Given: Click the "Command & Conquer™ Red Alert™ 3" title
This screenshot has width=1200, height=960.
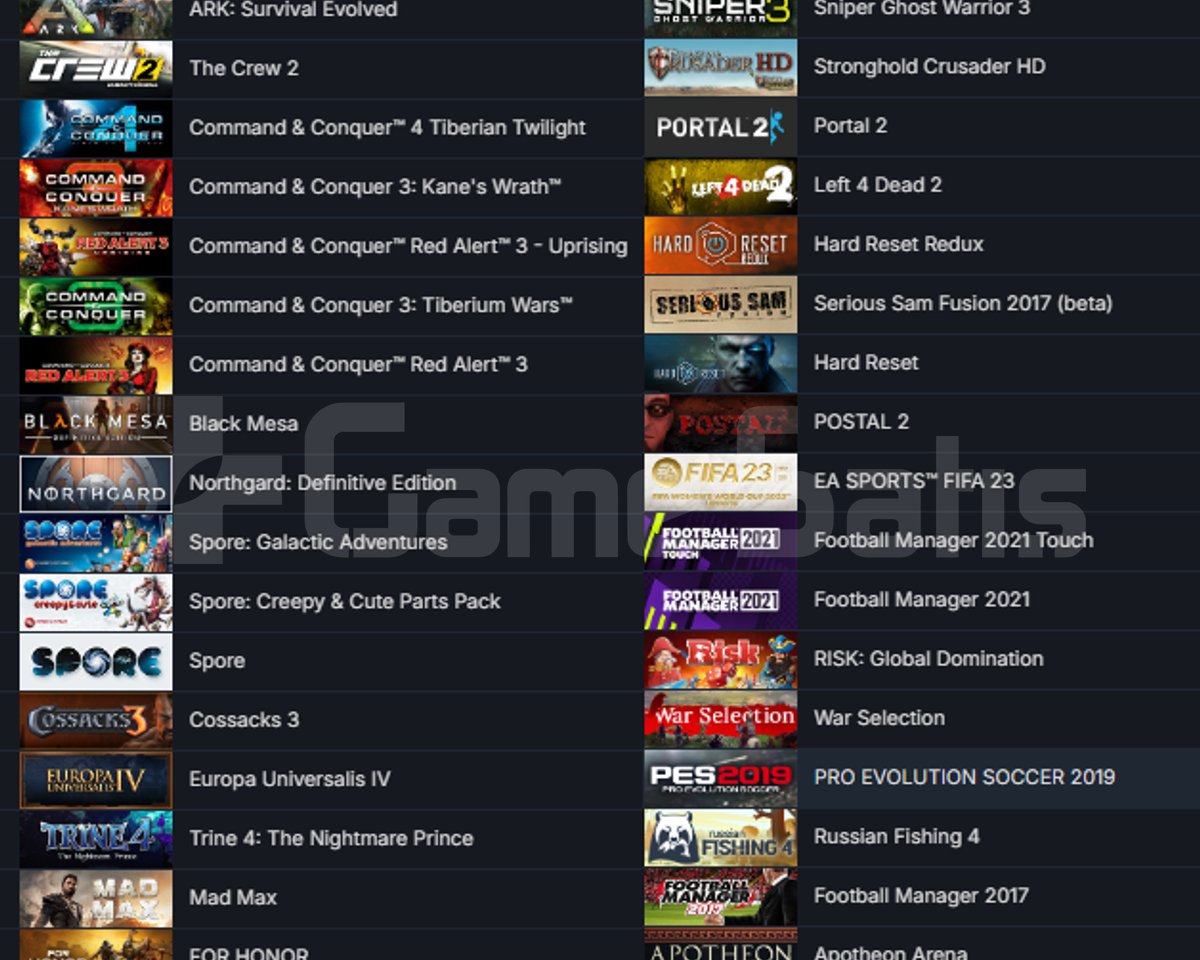Looking at the screenshot, I should pos(358,364).
